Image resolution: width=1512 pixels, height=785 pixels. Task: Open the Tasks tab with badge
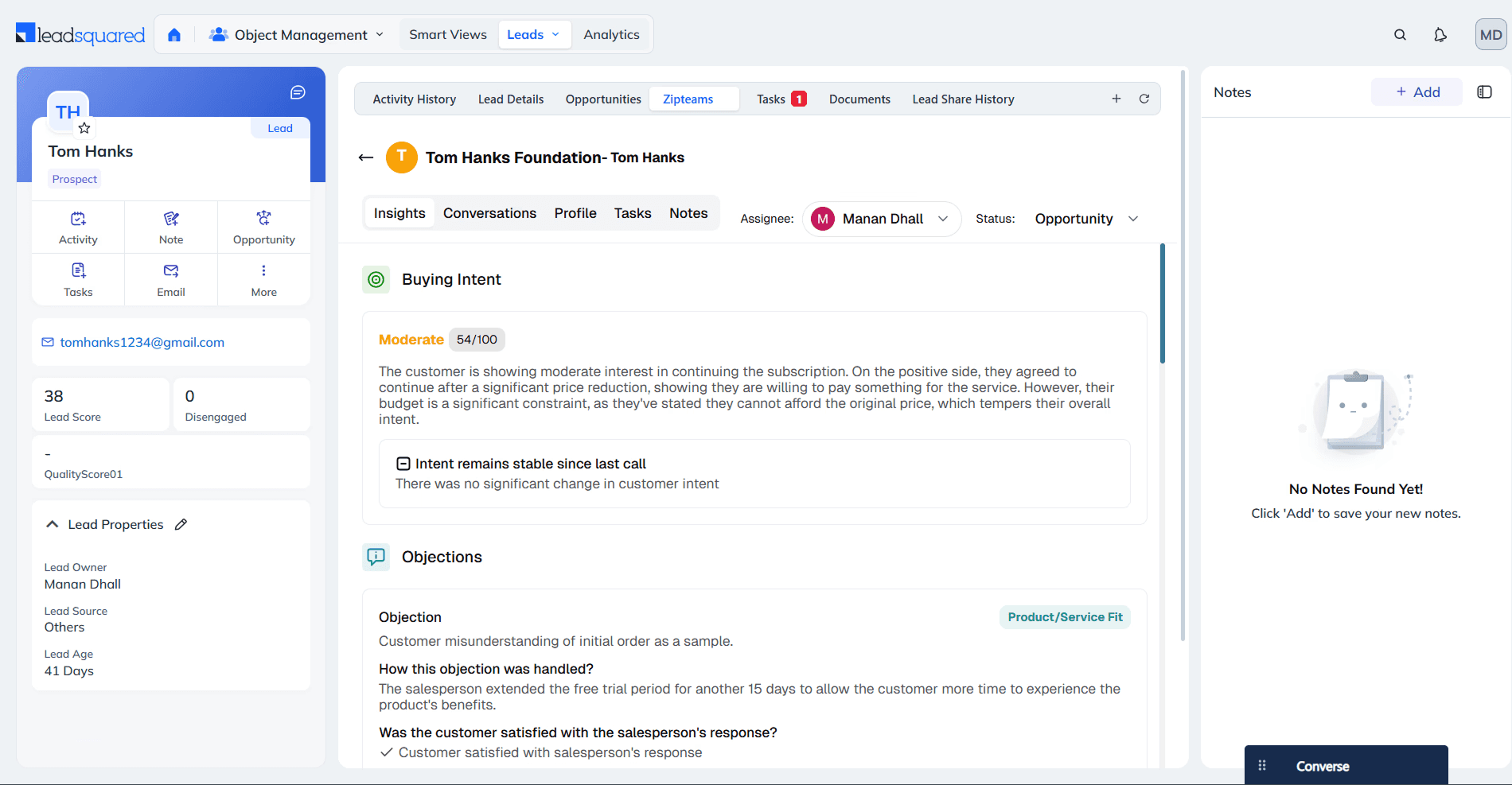point(781,99)
